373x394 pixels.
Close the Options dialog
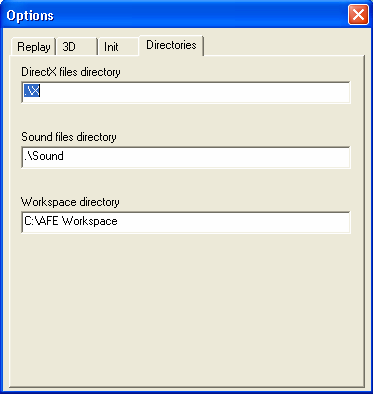358,15
